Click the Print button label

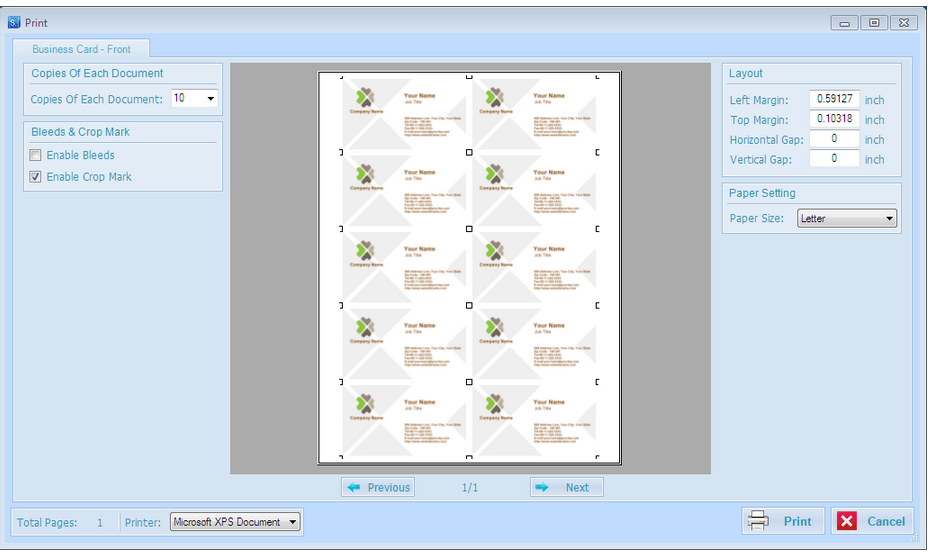coord(797,521)
